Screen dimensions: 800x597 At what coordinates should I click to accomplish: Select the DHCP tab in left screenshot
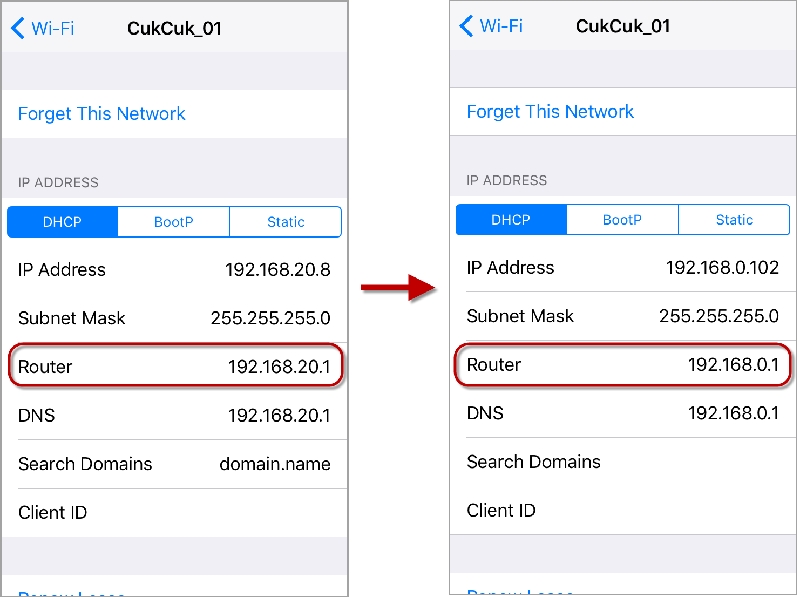(63, 222)
